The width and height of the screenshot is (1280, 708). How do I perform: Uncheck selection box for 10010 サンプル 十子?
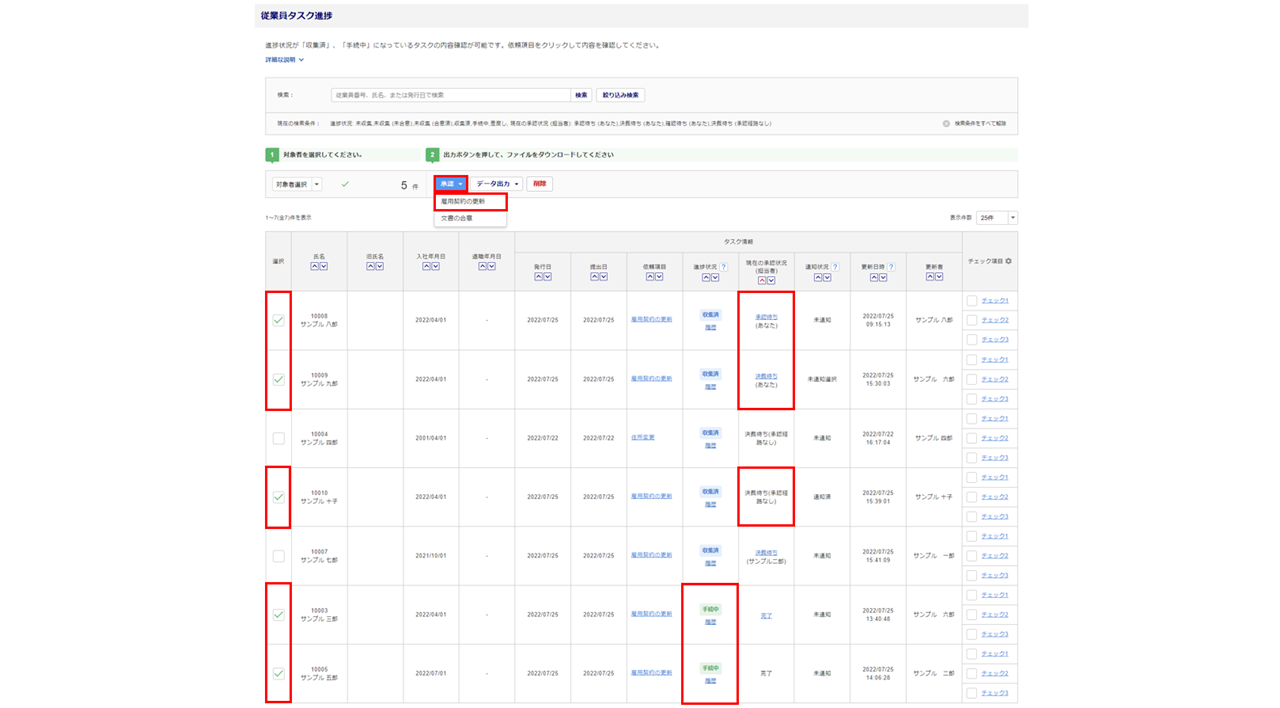[278, 497]
